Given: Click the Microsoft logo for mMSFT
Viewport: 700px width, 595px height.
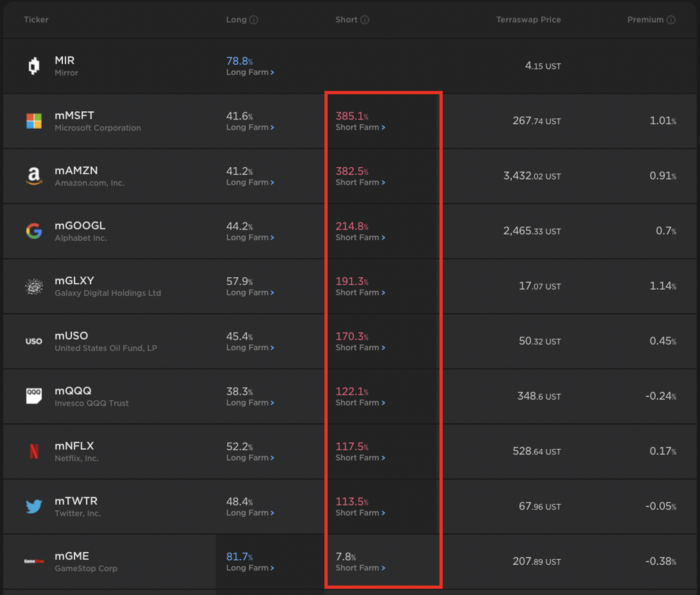Looking at the screenshot, I should coord(34,121).
